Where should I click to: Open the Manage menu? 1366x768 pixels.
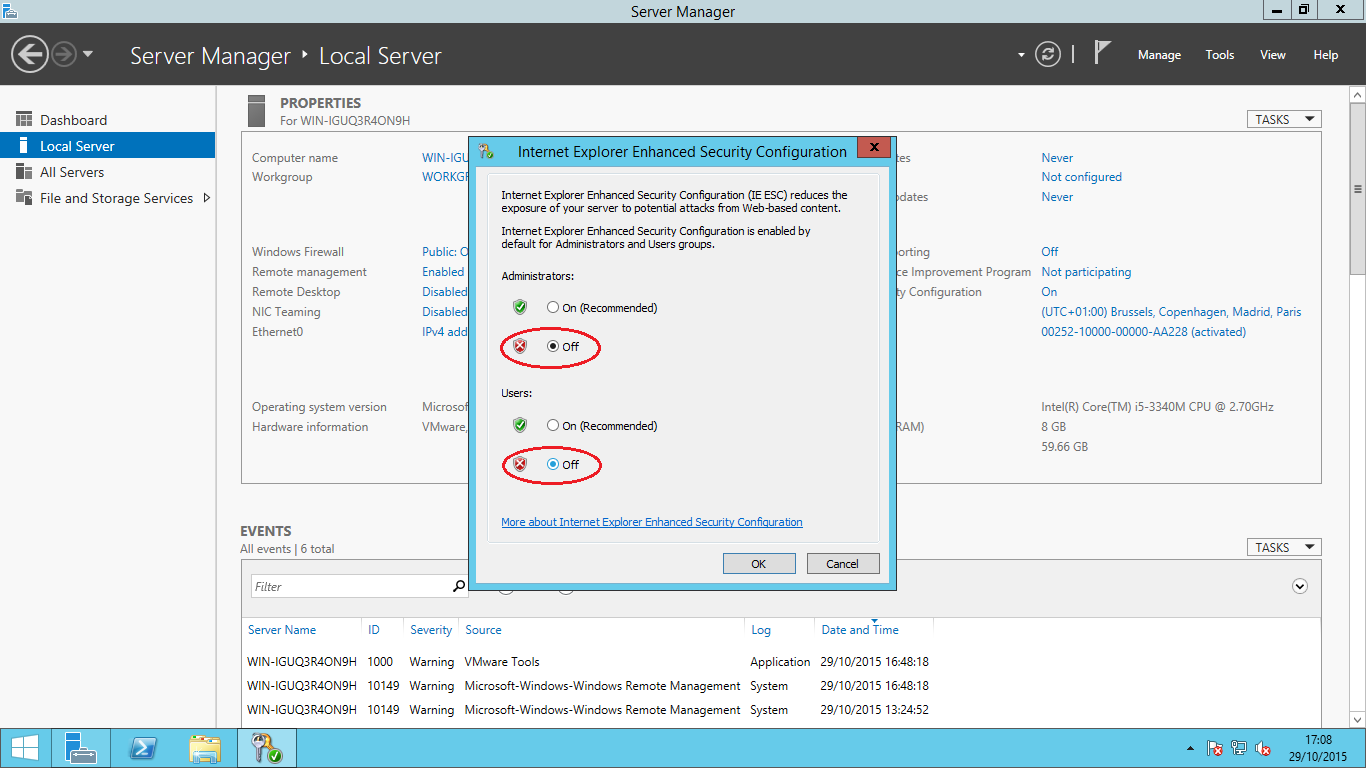(x=1159, y=55)
